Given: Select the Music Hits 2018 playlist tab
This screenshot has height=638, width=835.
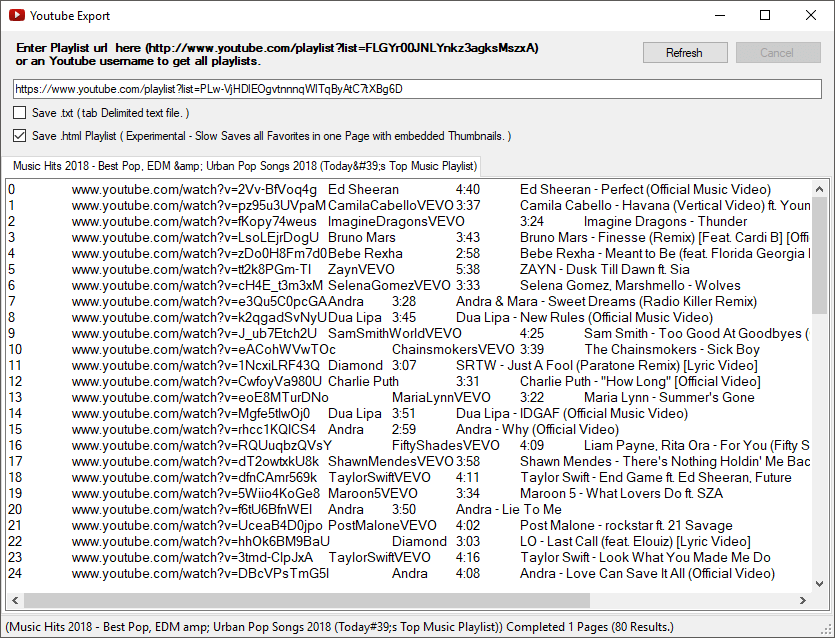Looking at the screenshot, I should (x=244, y=166).
